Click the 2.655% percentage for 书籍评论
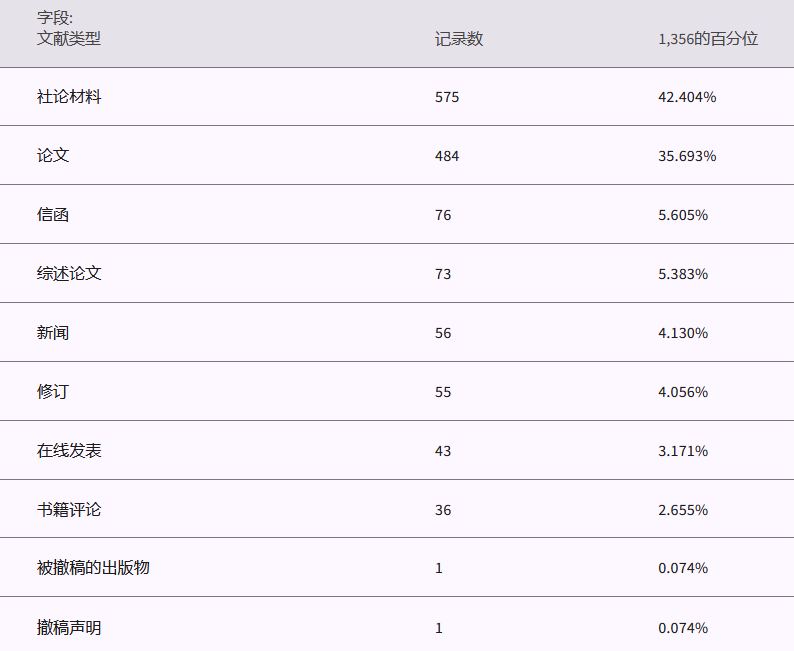The image size is (794, 651). click(683, 510)
